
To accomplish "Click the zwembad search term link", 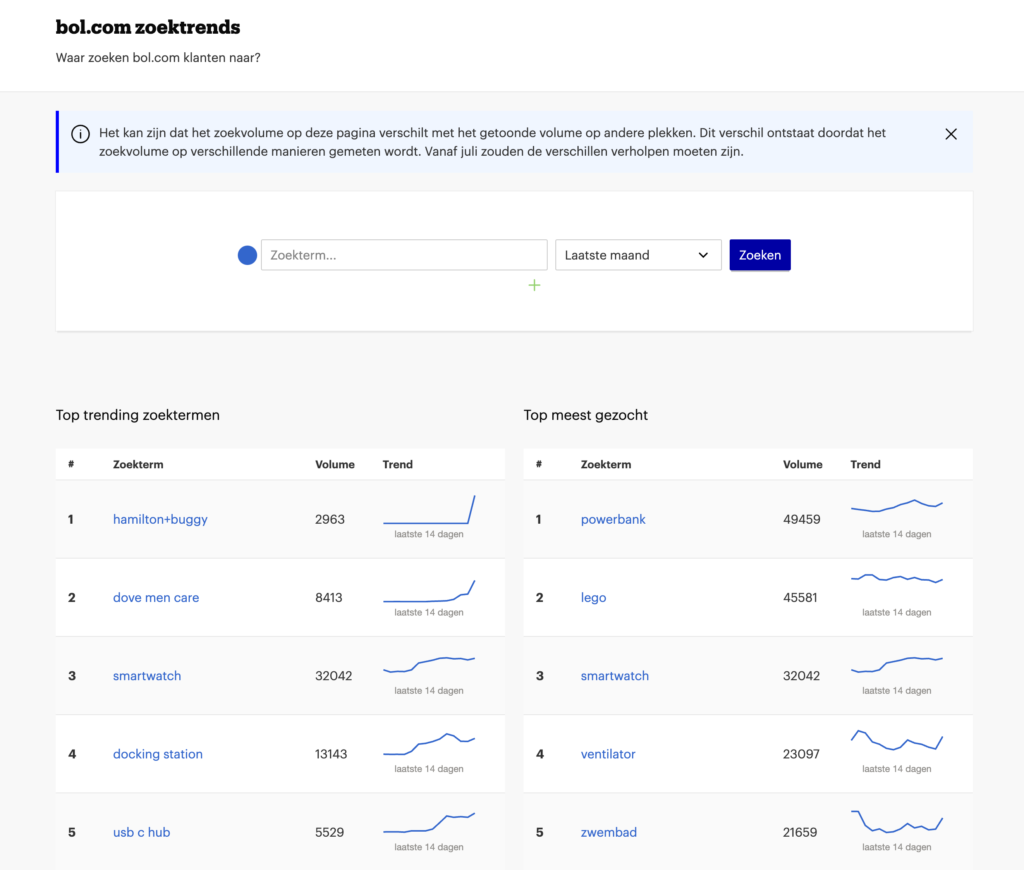I will 608,832.
